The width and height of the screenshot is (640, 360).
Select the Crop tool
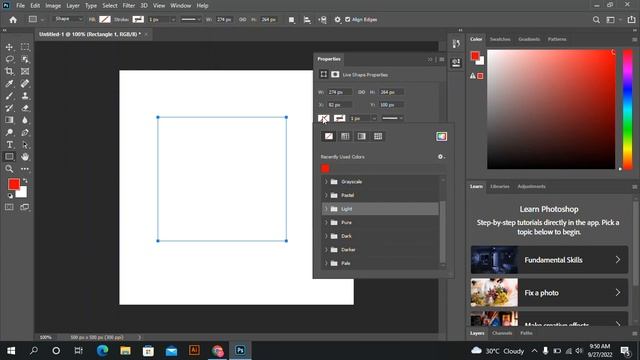point(9,71)
